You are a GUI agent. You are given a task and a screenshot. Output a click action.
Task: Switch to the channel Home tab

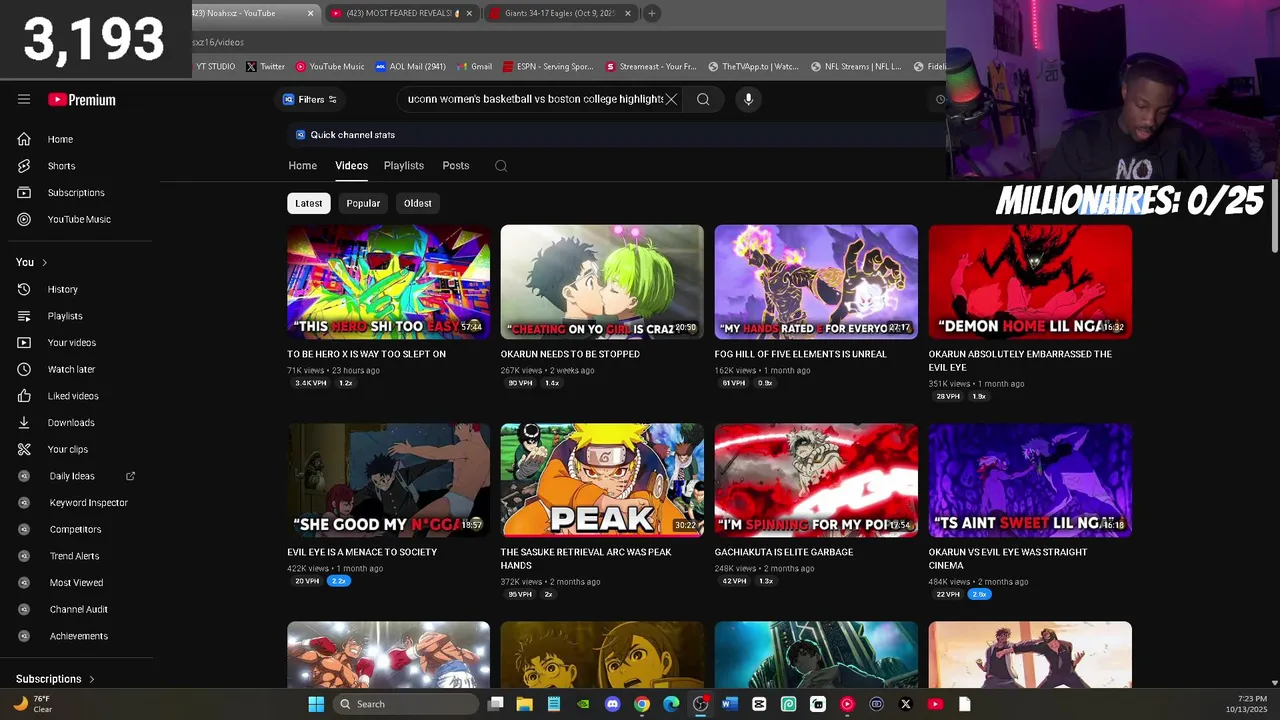tap(302, 166)
